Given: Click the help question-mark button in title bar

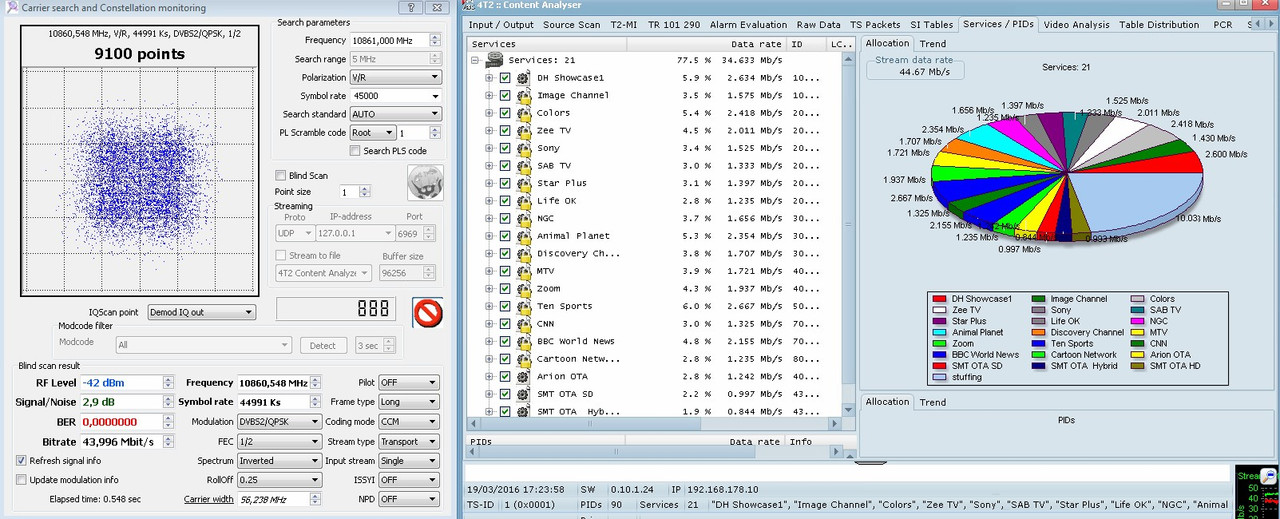Looking at the screenshot, I should 411,7.
